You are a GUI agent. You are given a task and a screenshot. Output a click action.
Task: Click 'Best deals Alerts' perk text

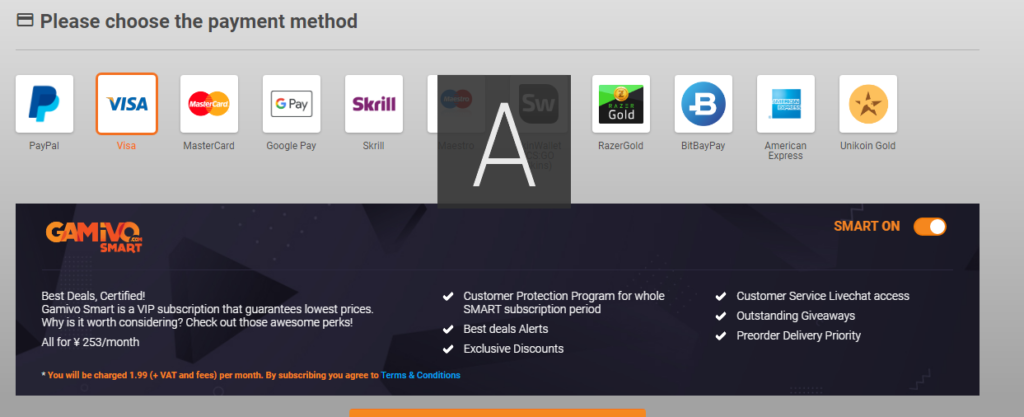(505, 329)
